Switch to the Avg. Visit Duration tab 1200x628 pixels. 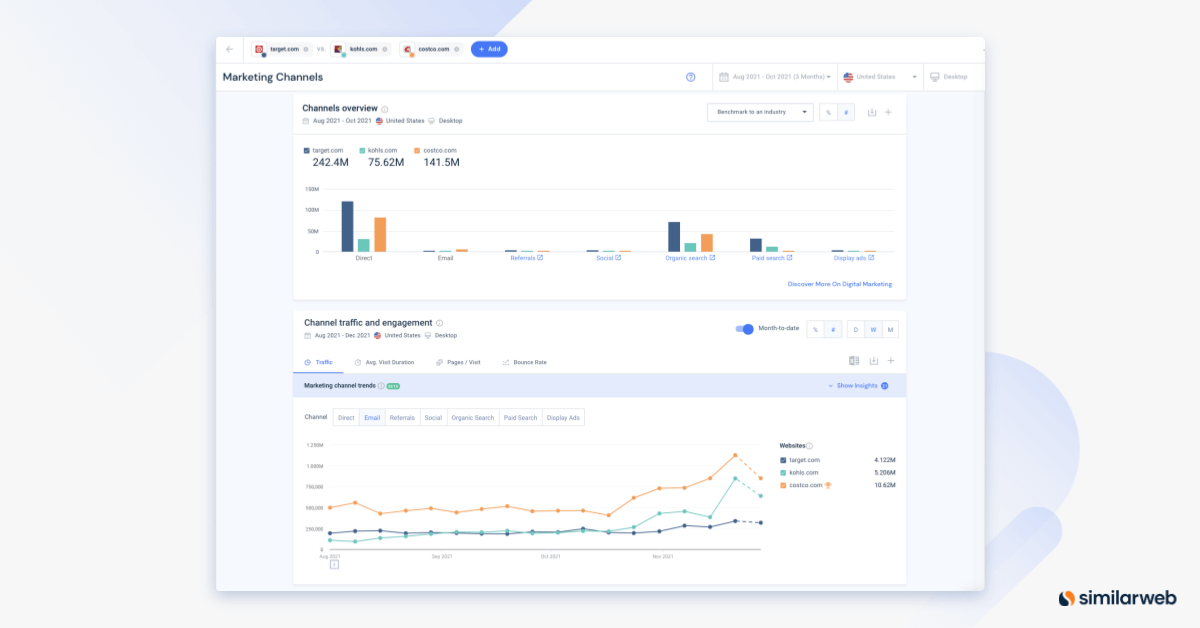pos(384,362)
